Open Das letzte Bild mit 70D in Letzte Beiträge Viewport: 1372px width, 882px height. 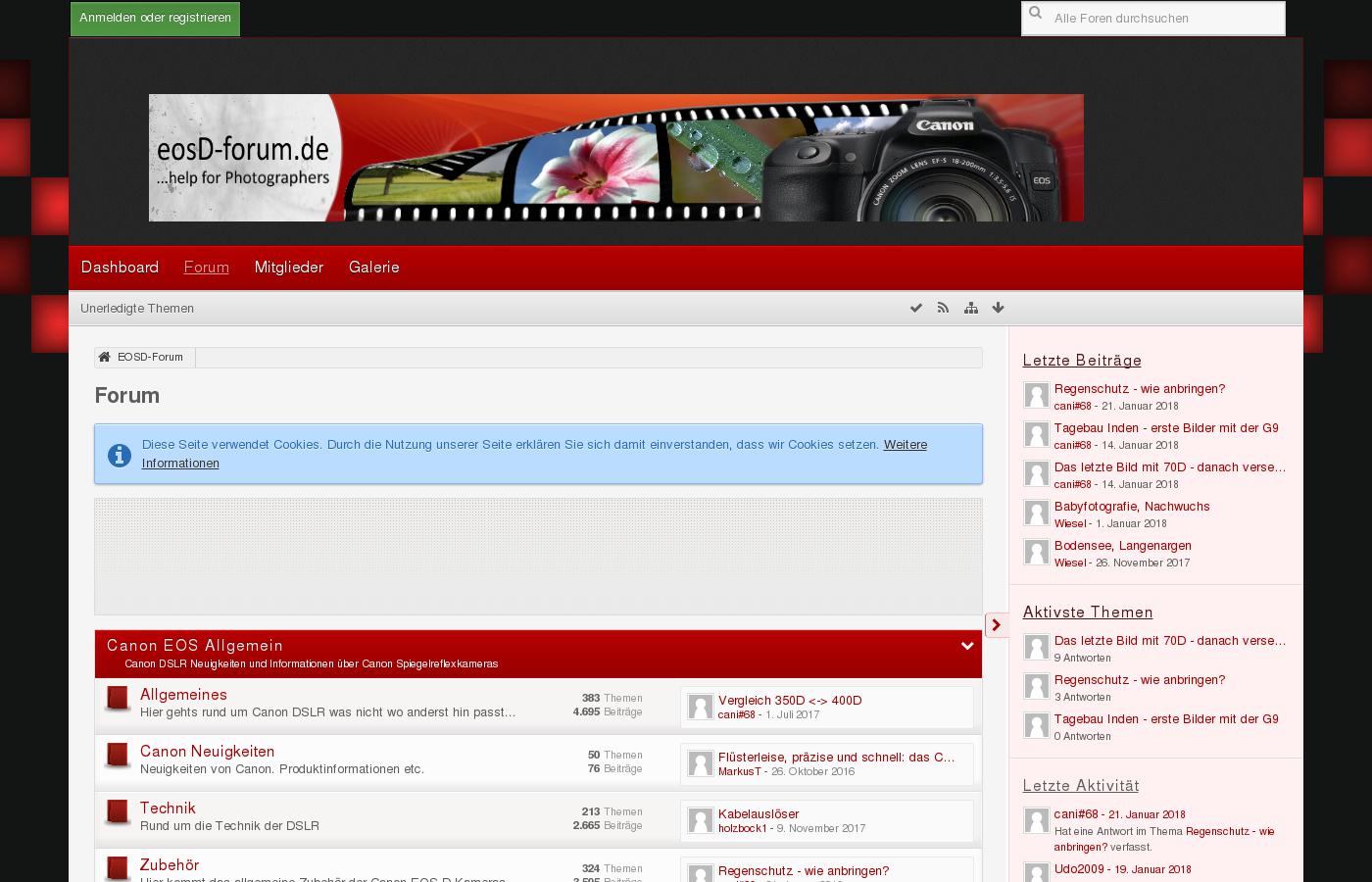click(1170, 467)
